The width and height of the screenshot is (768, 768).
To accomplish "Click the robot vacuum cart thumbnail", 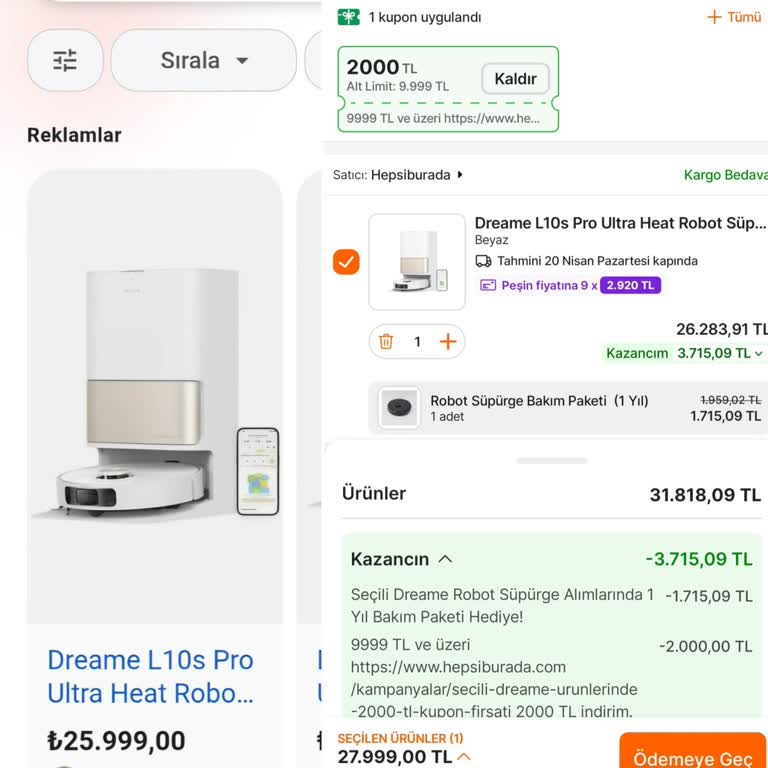I will 417,262.
